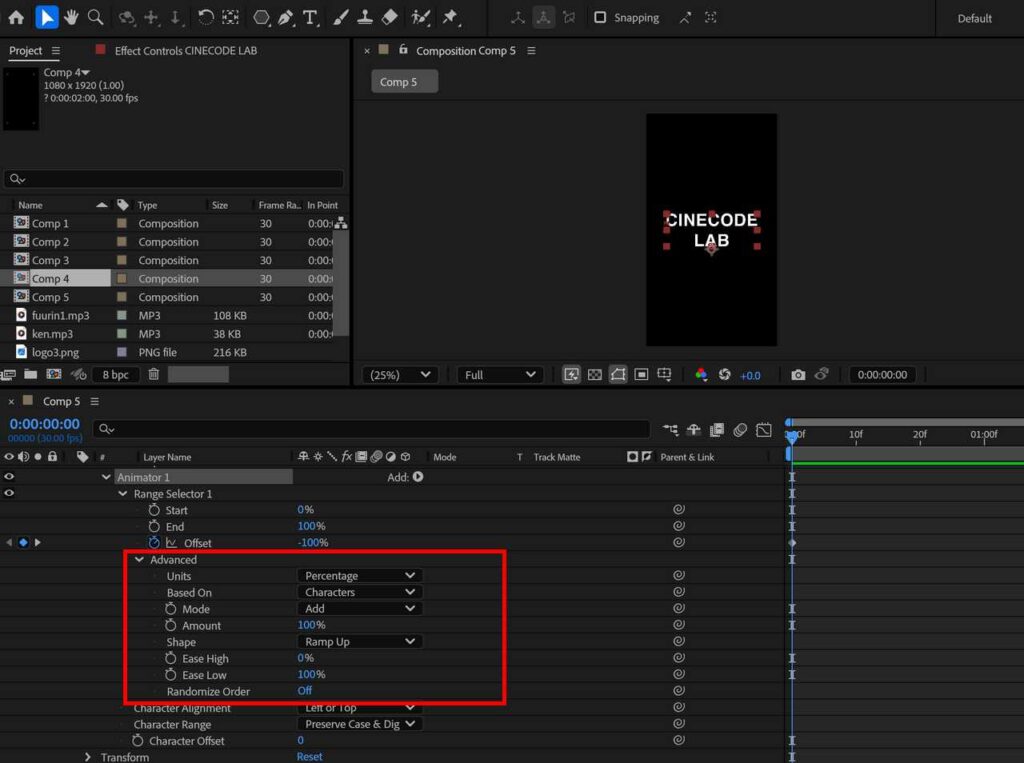
Task: Enable stopwatch for Ease High
Action: (170, 658)
